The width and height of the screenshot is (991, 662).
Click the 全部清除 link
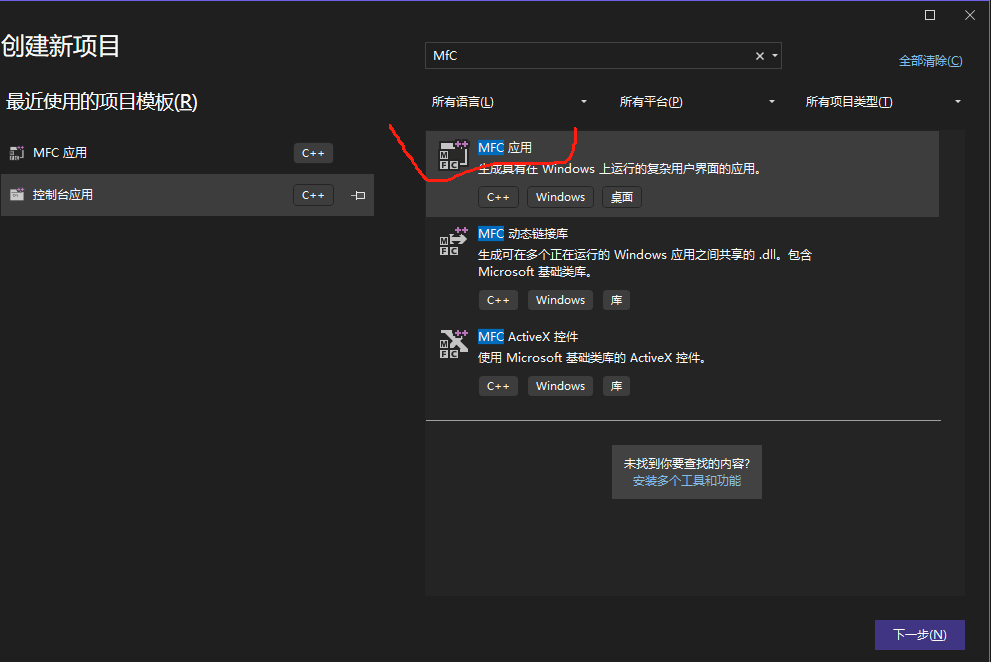click(x=930, y=61)
